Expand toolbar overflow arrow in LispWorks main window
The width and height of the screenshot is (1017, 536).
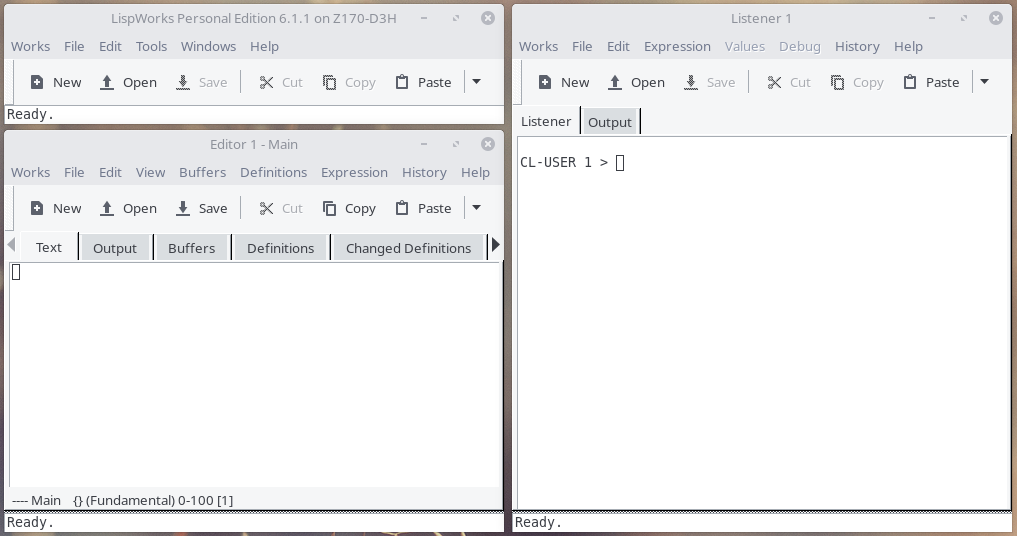tap(477, 82)
